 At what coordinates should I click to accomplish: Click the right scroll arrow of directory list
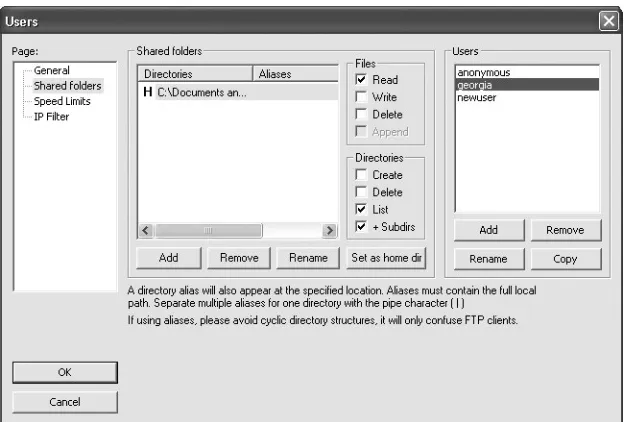point(330,230)
